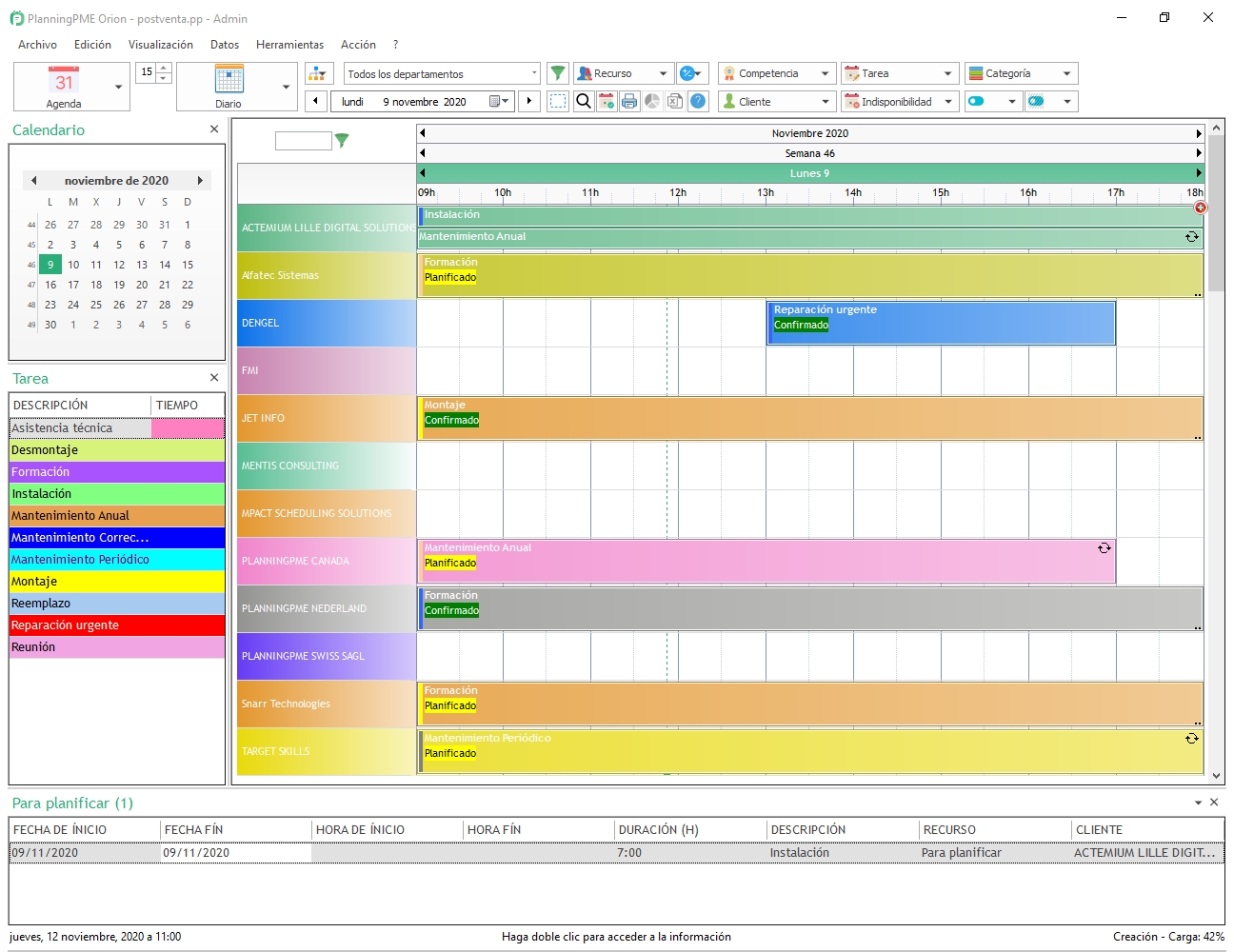Open the date picker calendar icon
Image resolution: width=1234 pixels, height=952 pixels.
coord(499,101)
